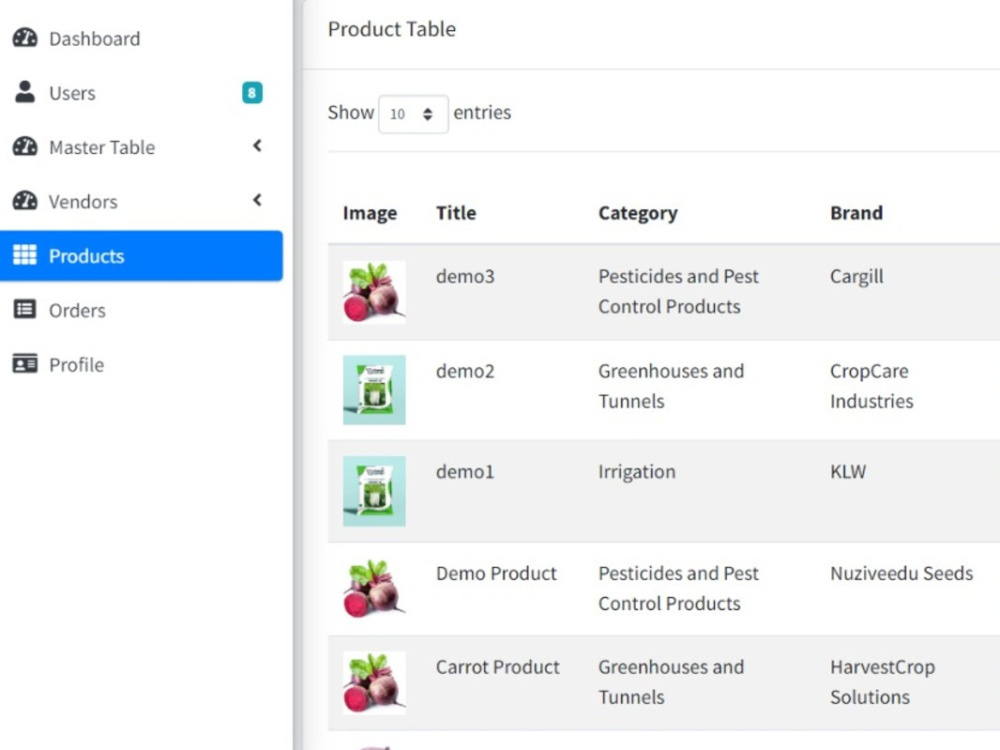
Task: Sort table by Title column header
Action: (456, 213)
